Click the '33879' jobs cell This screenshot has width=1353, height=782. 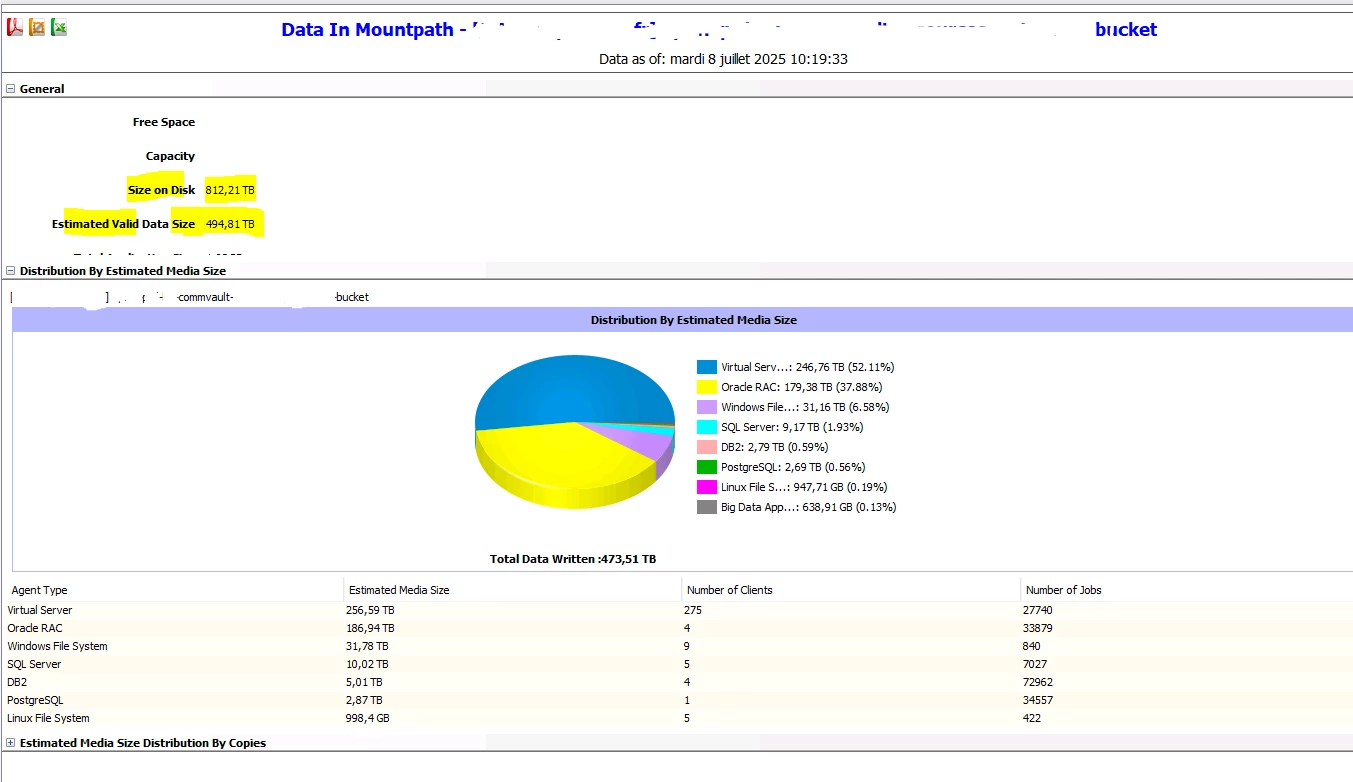[x=1038, y=628]
